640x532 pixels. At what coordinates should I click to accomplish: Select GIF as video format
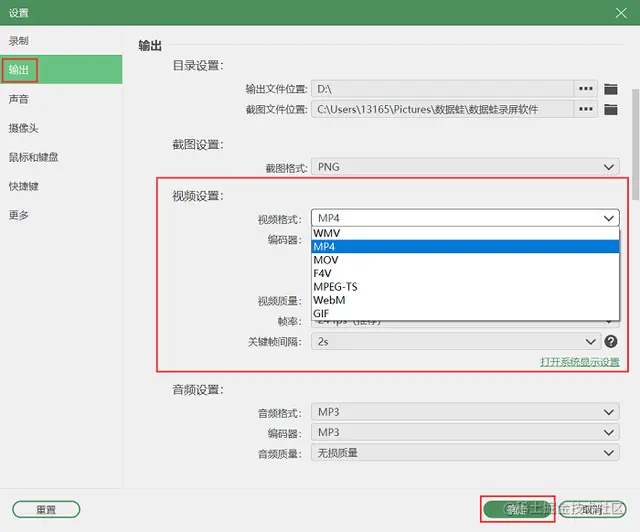465,313
